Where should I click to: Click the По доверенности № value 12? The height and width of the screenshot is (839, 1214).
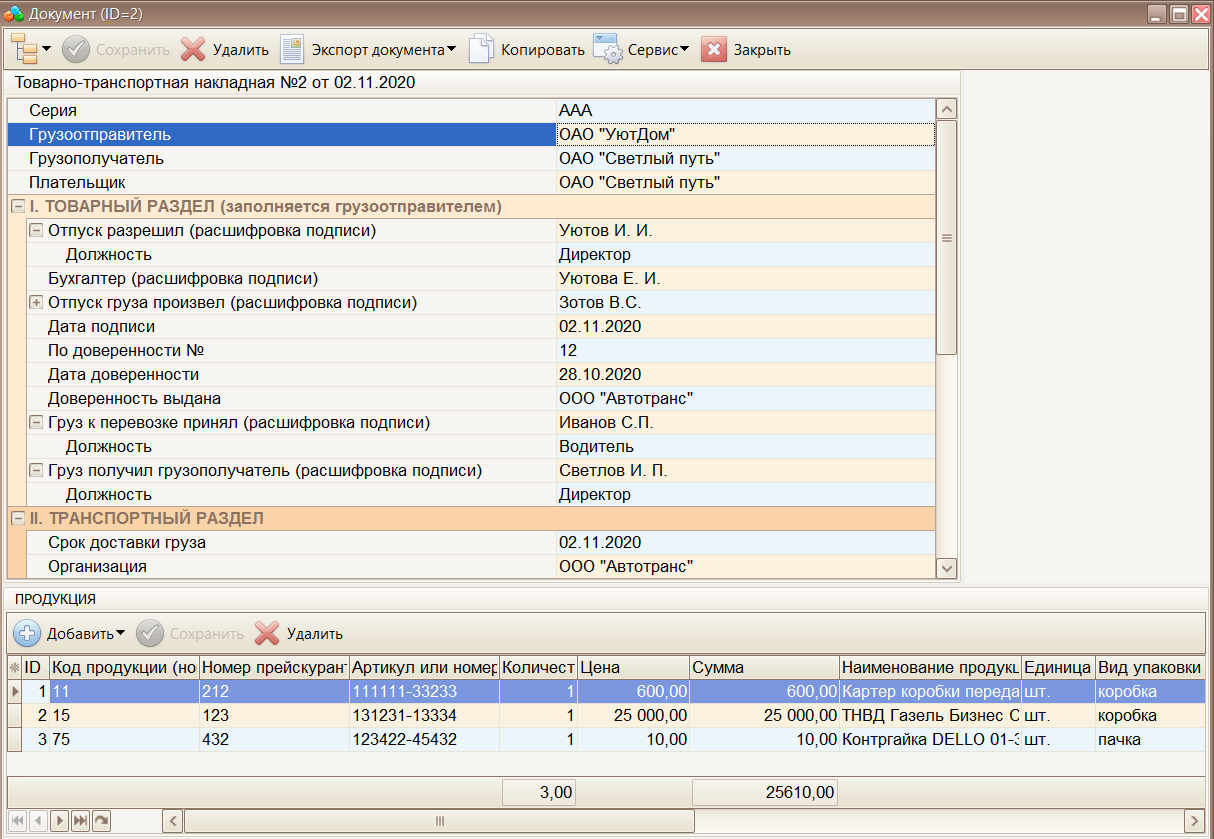pos(745,351)
